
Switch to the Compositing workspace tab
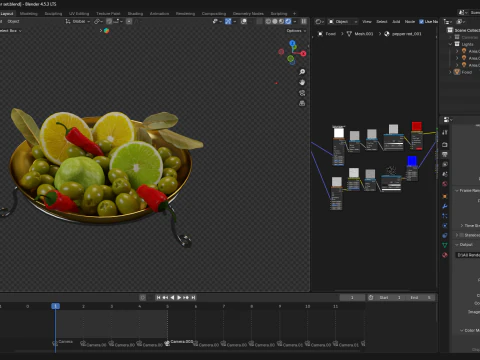click(214, 14)
